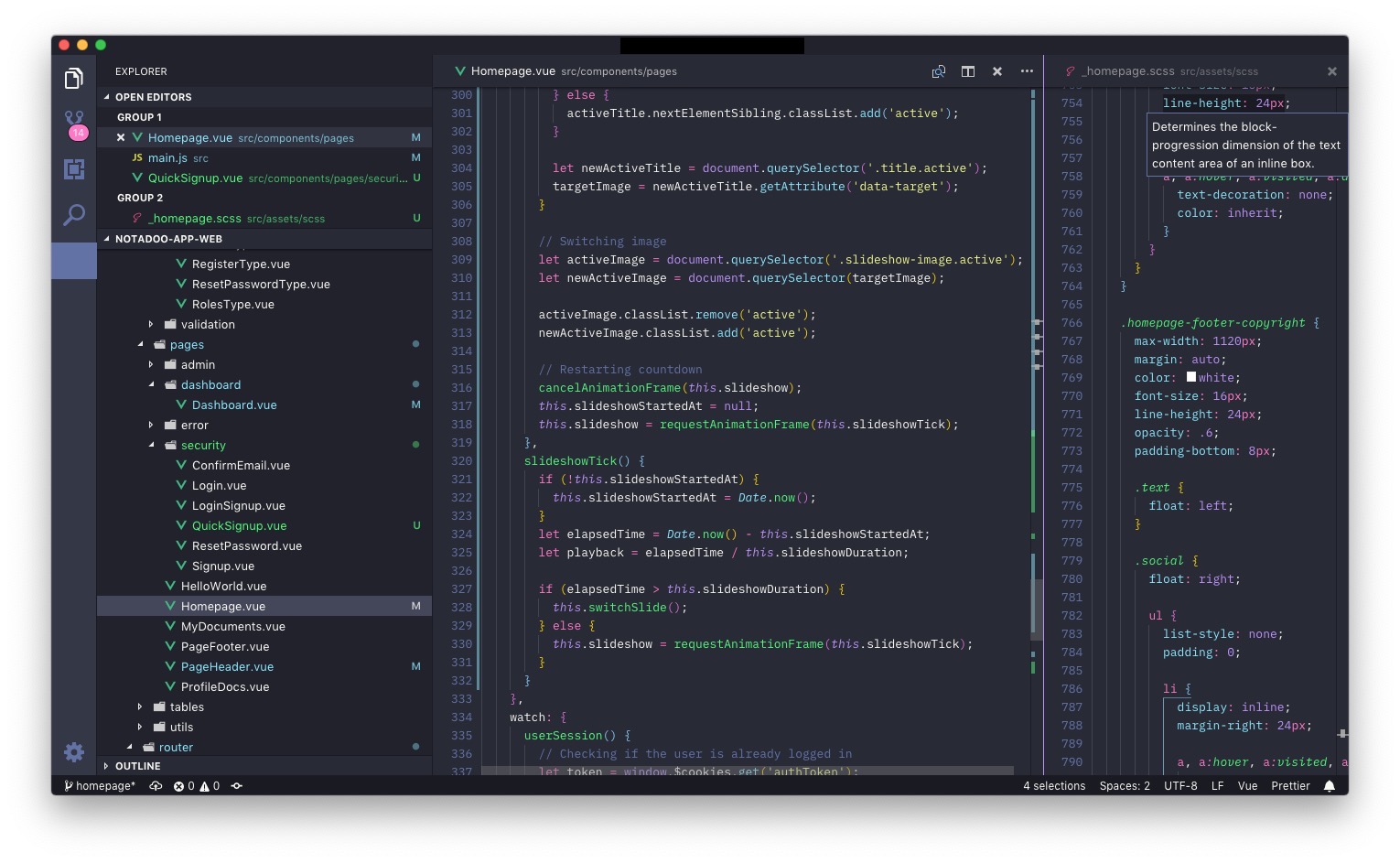This screenshot has width=1400, height=863.
Task: Select Login.vue in the security folder
Action: (x=219, y=485)
